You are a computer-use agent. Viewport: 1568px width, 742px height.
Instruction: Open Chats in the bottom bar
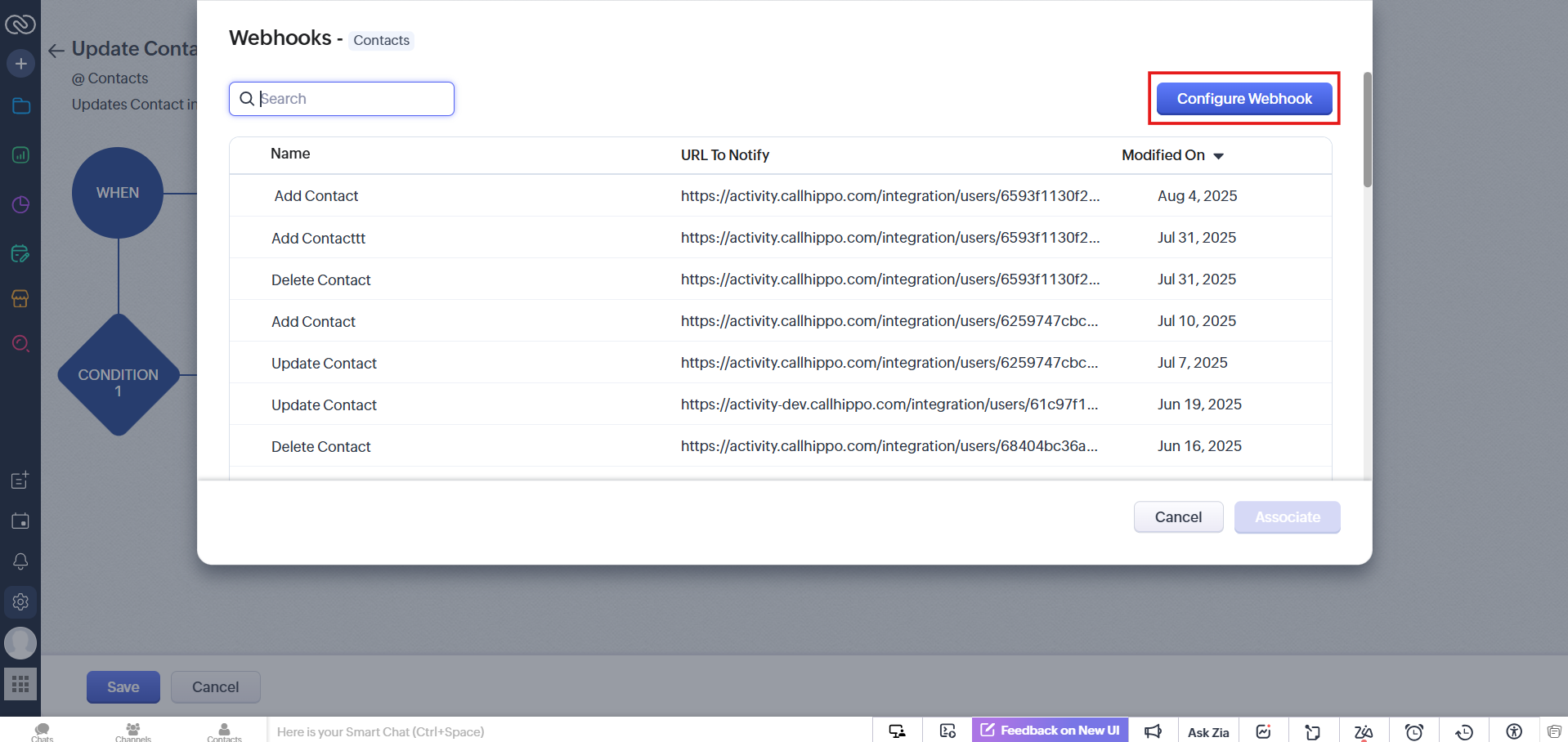point(43,731)
